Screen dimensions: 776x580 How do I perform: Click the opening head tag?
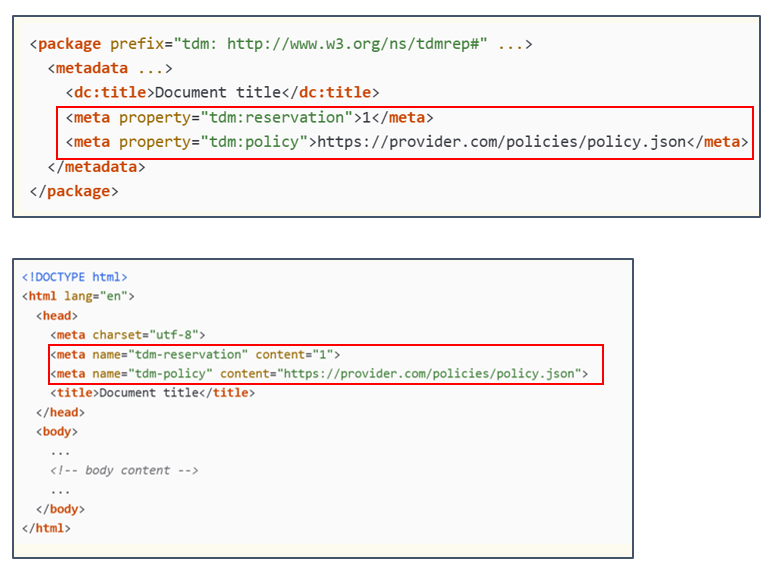click(x=57, y=316)
